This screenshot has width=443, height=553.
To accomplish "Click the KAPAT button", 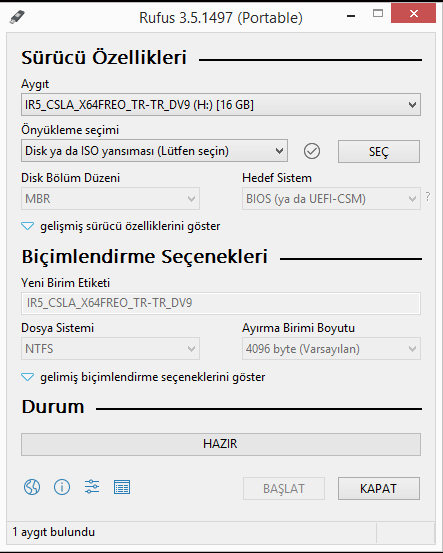I will tap(379, 488).
